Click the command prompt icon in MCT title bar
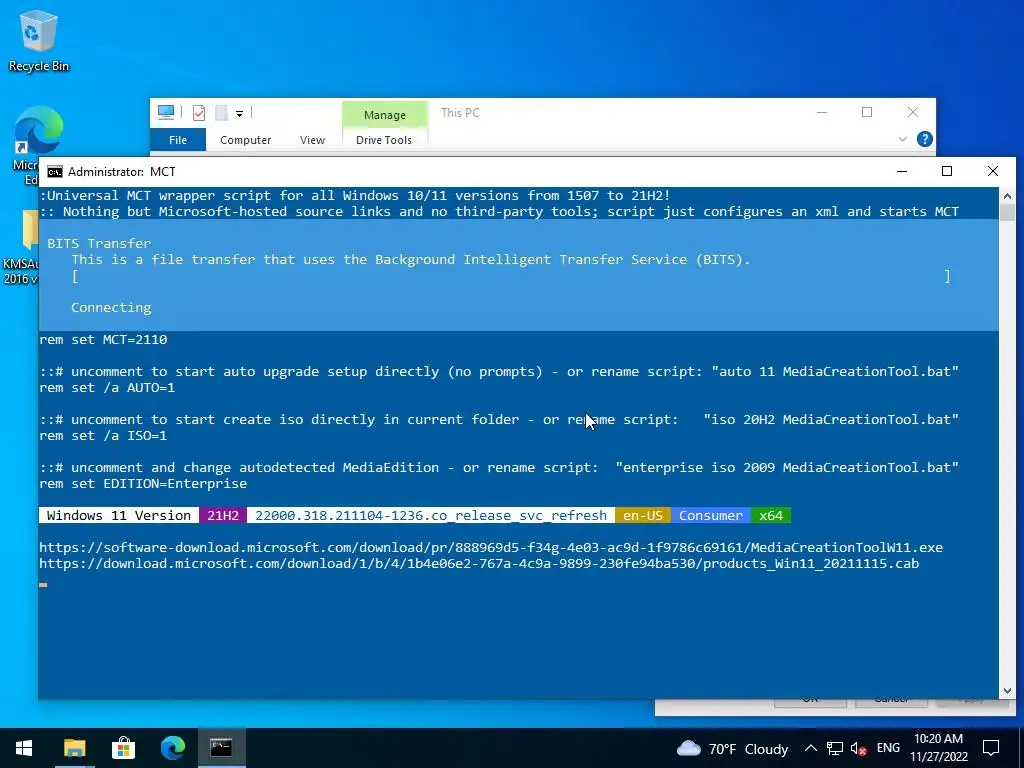This screenshot has height=768, width=1024. pos(55,172)
